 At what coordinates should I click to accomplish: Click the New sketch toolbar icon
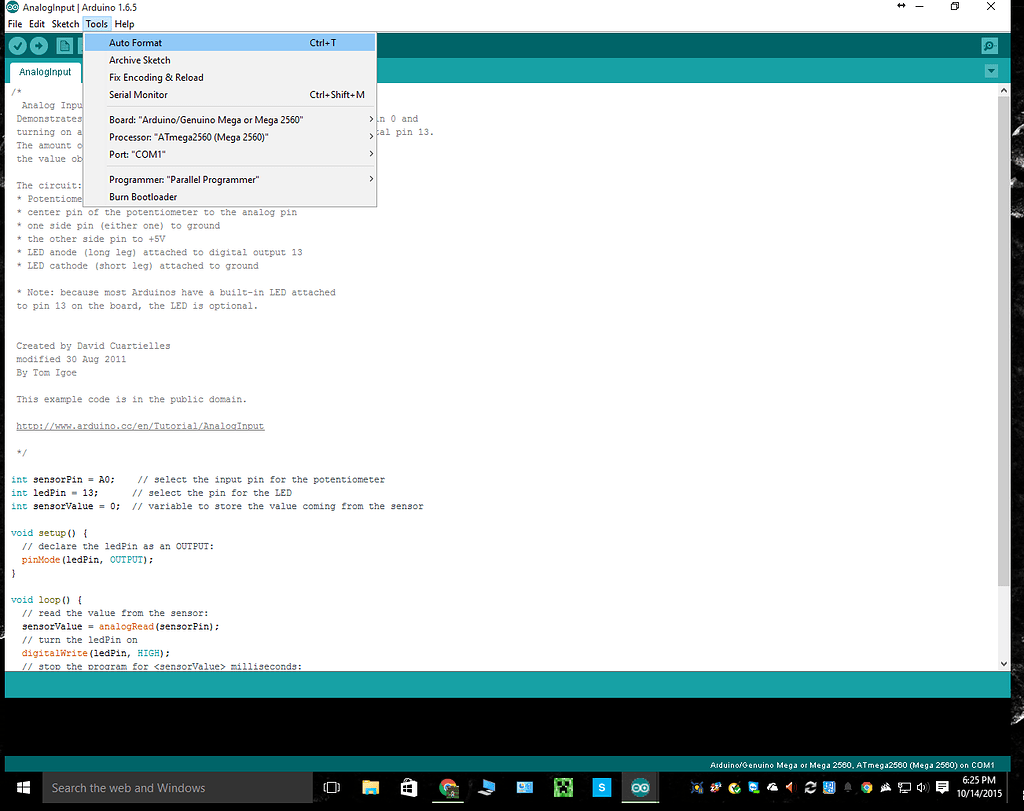[64, 46]
